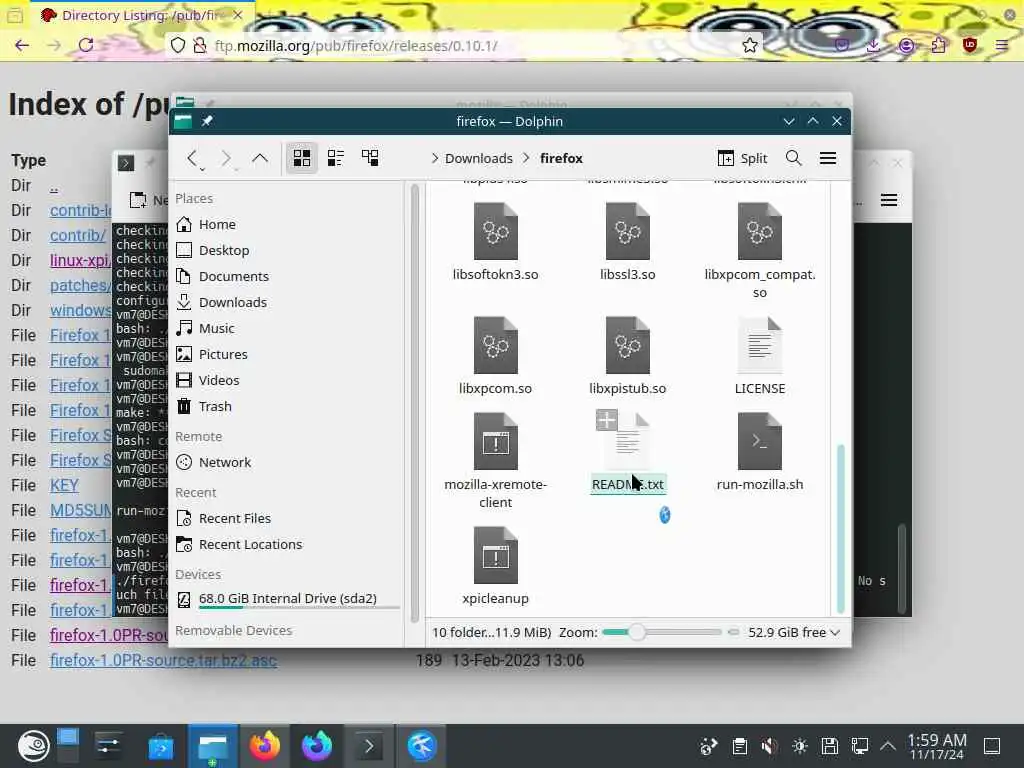This screenshot has height=768, width=1024.
Task: Click the README.txt file label
Action: (x=628, y=485)
